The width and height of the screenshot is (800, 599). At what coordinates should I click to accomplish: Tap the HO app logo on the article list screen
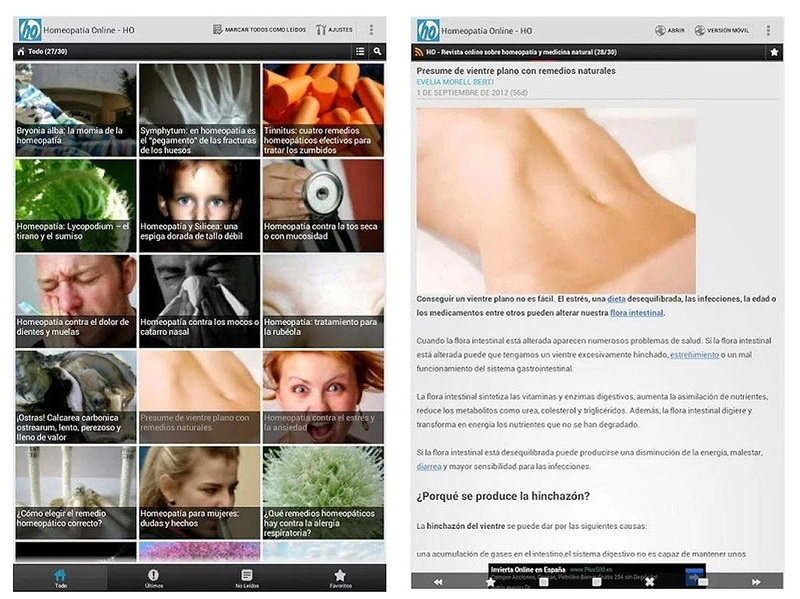[30, 30]
